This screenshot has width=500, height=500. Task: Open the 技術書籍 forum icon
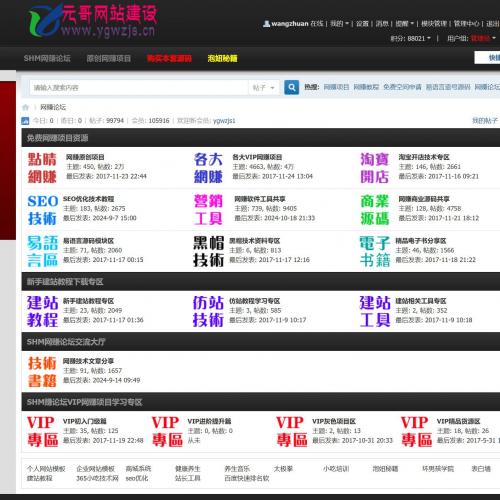coord(42,372)
